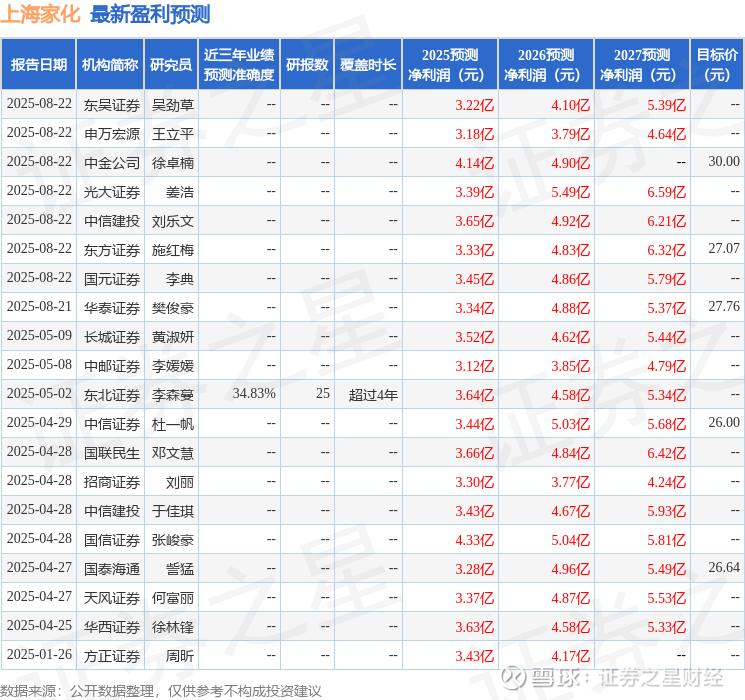Click the 目标价(元) column header
This screenshot has width=745, height=700.
(716, 65)
